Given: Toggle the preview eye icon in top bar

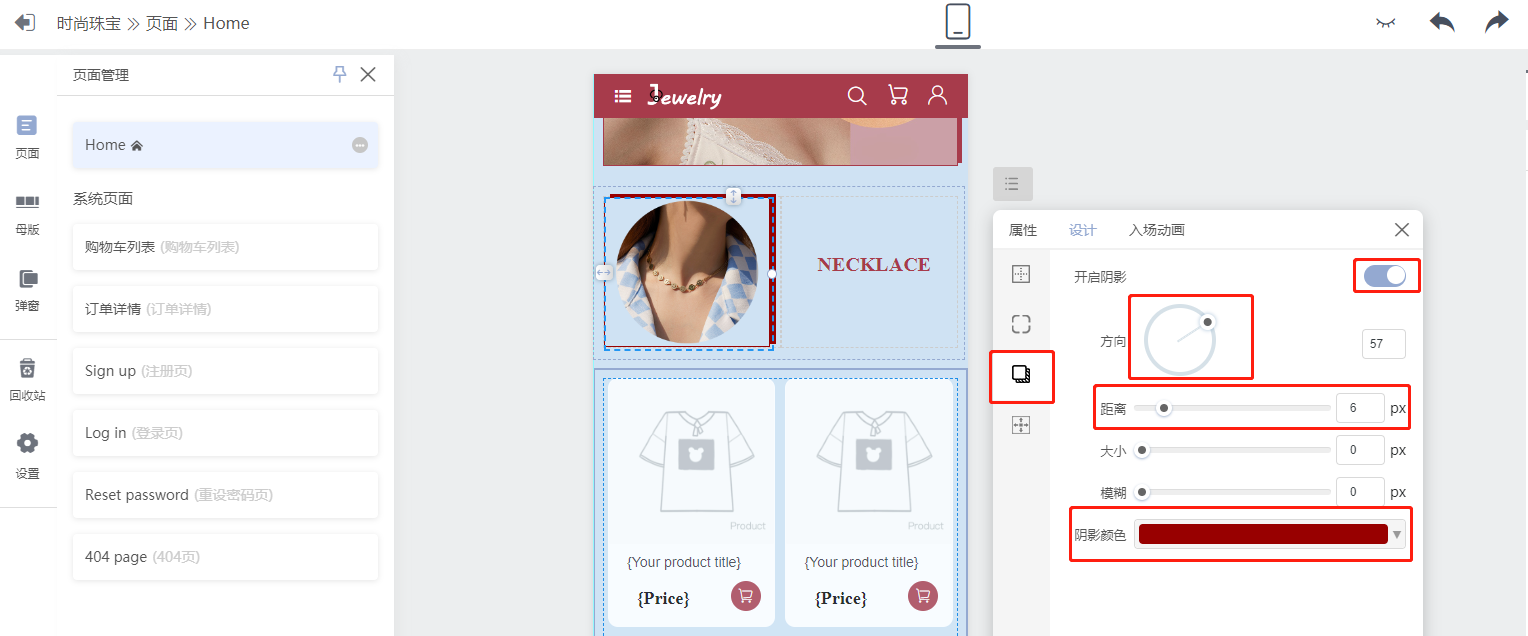Looking at the screenshot, I should click(1385, 23).
